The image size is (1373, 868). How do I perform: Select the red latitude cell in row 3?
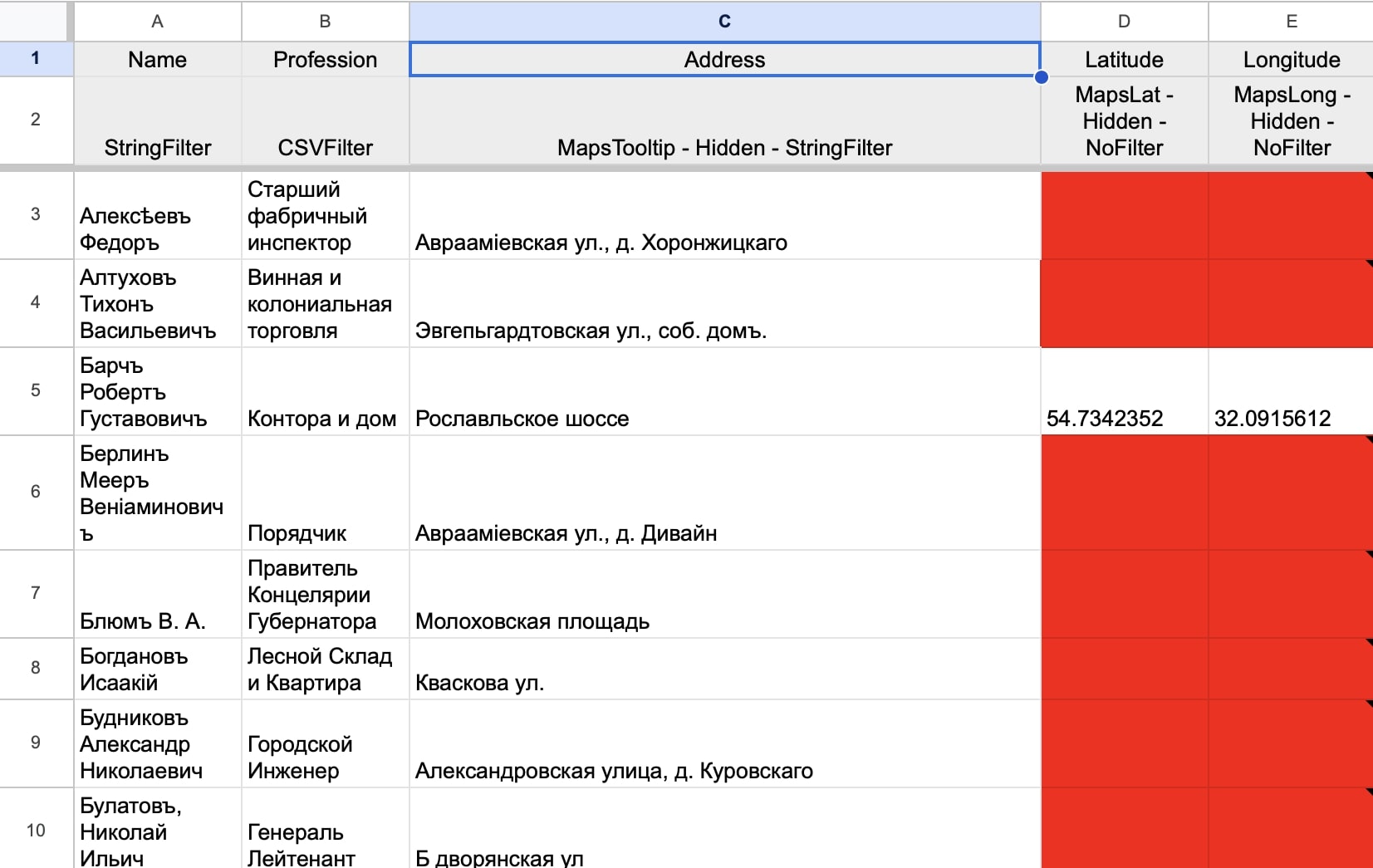click(1124, 215)
